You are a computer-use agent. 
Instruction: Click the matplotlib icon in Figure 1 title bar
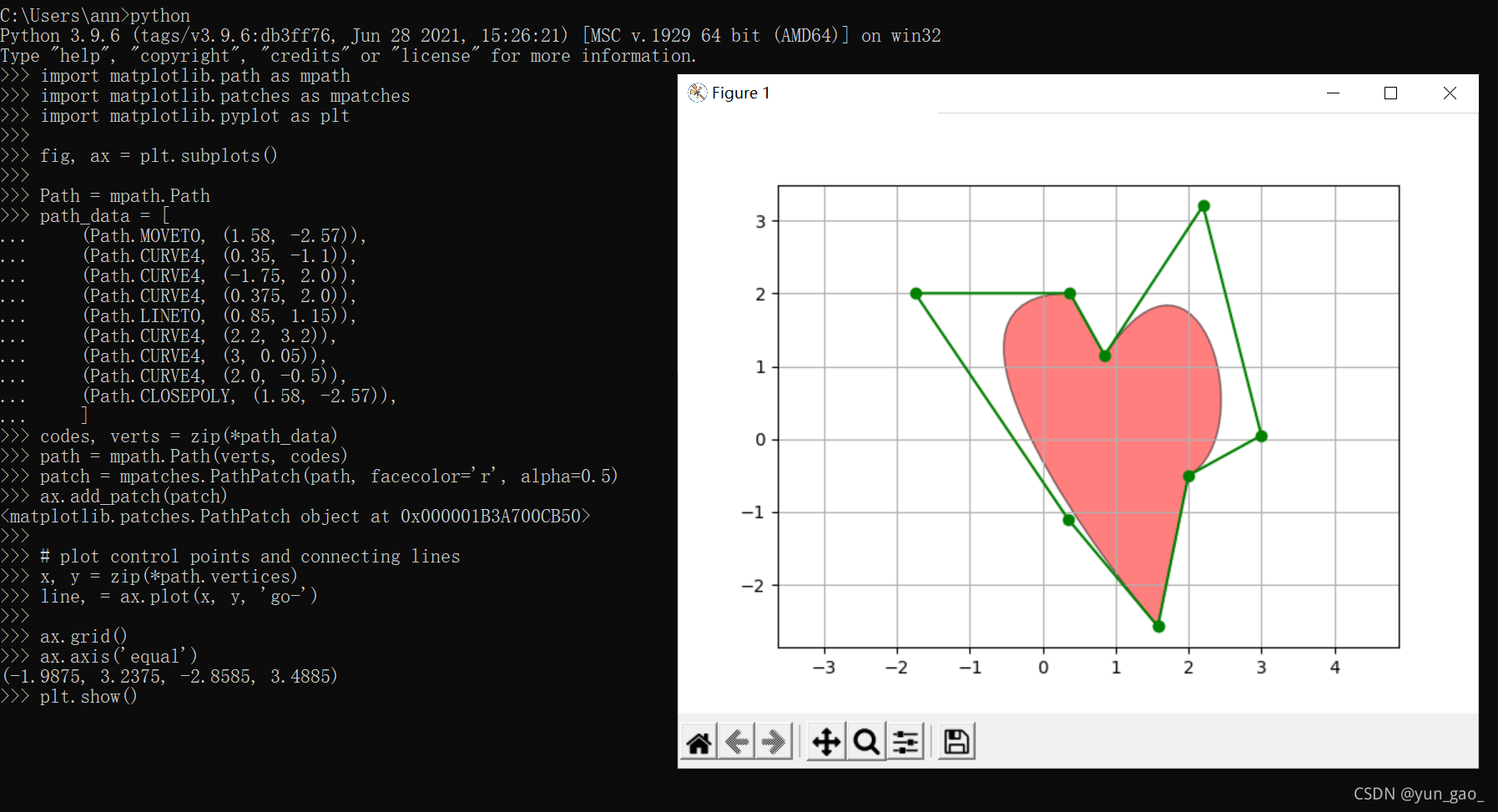pyautogui.click(x=697, y=93)
